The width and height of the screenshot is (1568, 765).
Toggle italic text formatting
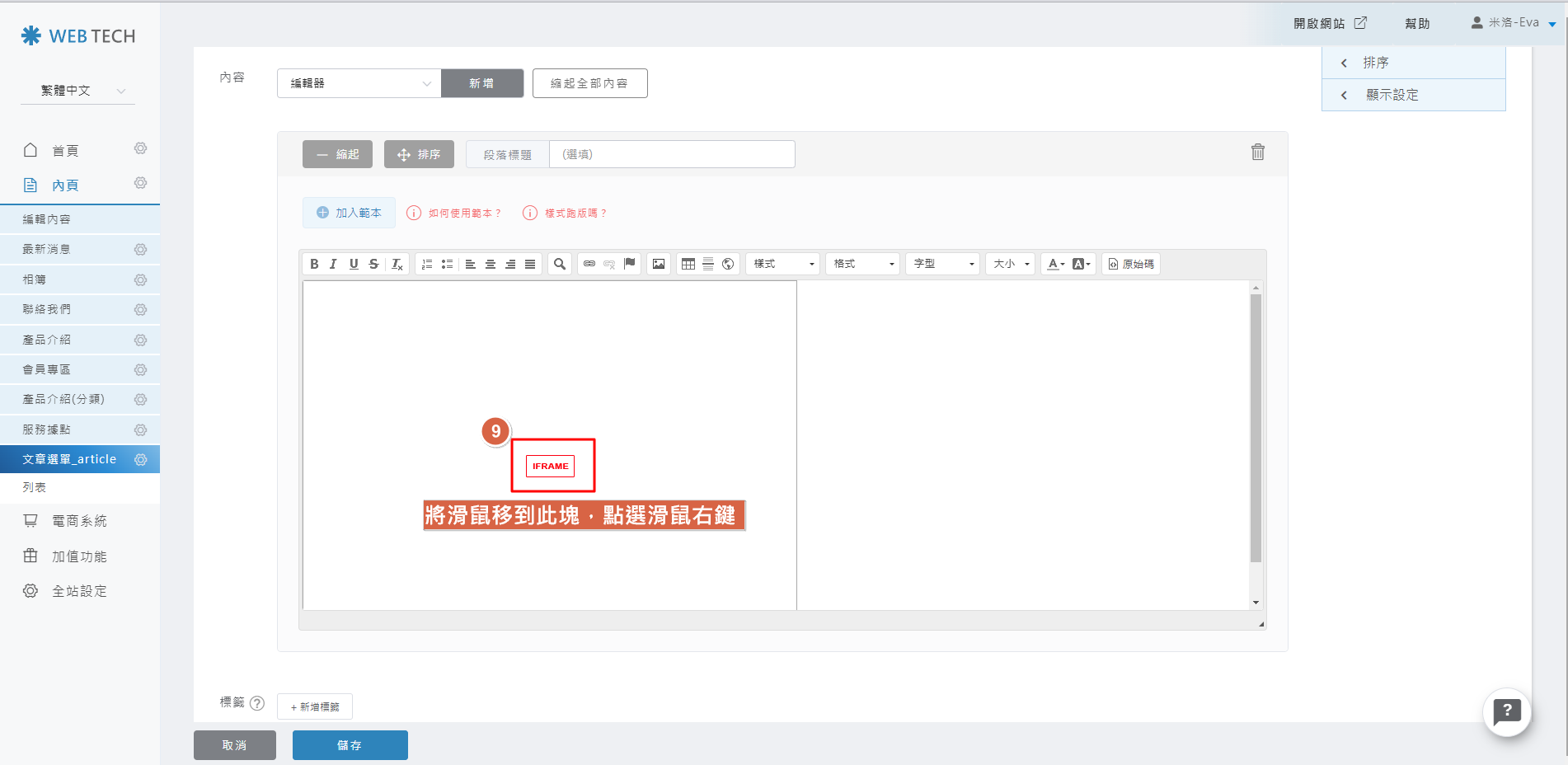pyautogui.click(x=333, y=264)
